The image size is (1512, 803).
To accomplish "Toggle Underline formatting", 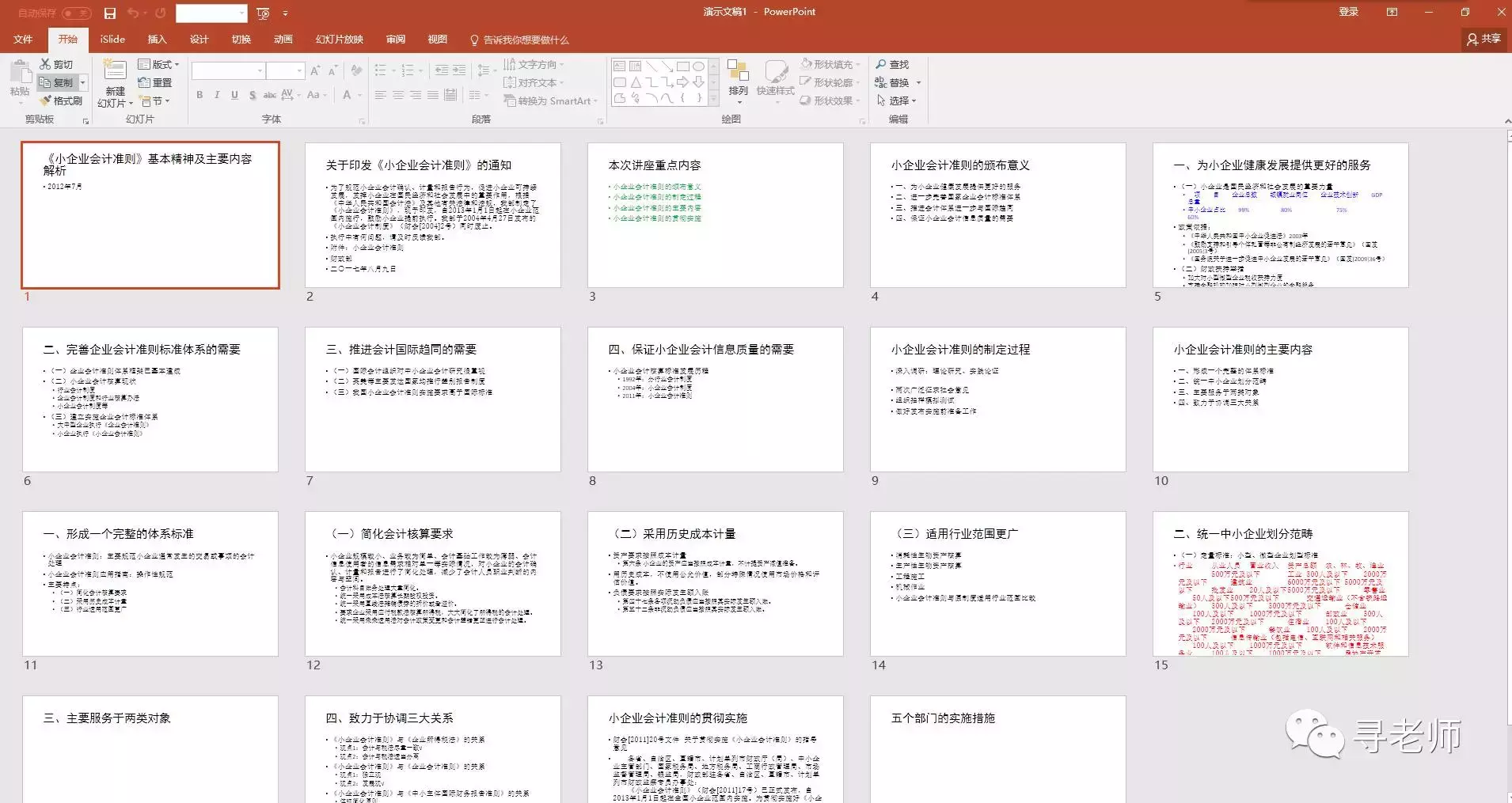I will (234, 95).
